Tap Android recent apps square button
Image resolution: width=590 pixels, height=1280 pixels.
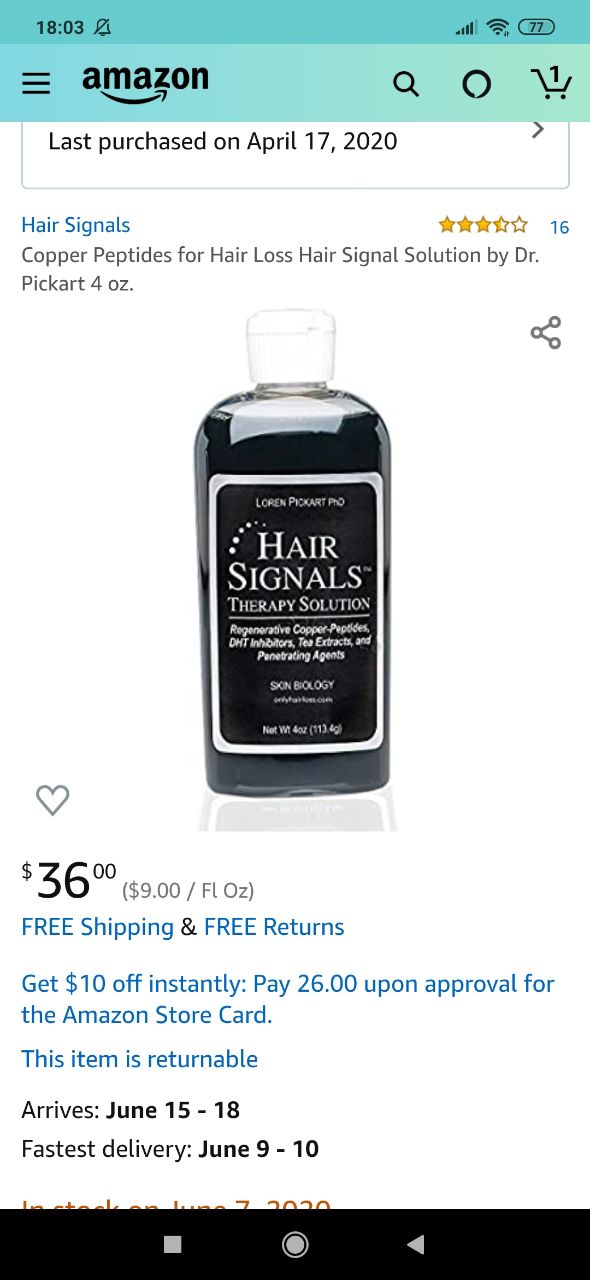click(x=173, y=1244)
